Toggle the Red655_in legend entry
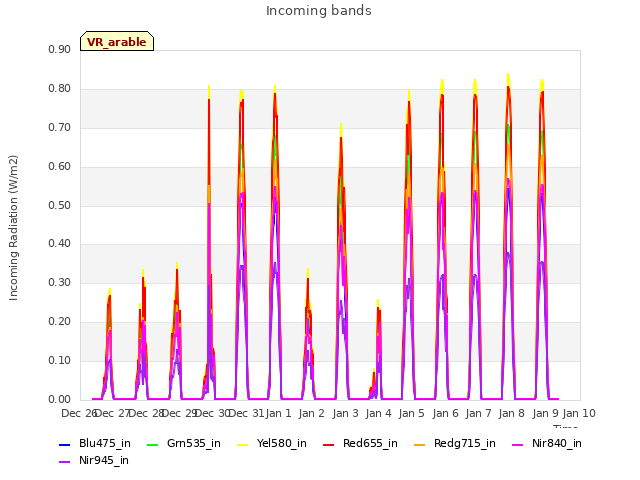 360,443
